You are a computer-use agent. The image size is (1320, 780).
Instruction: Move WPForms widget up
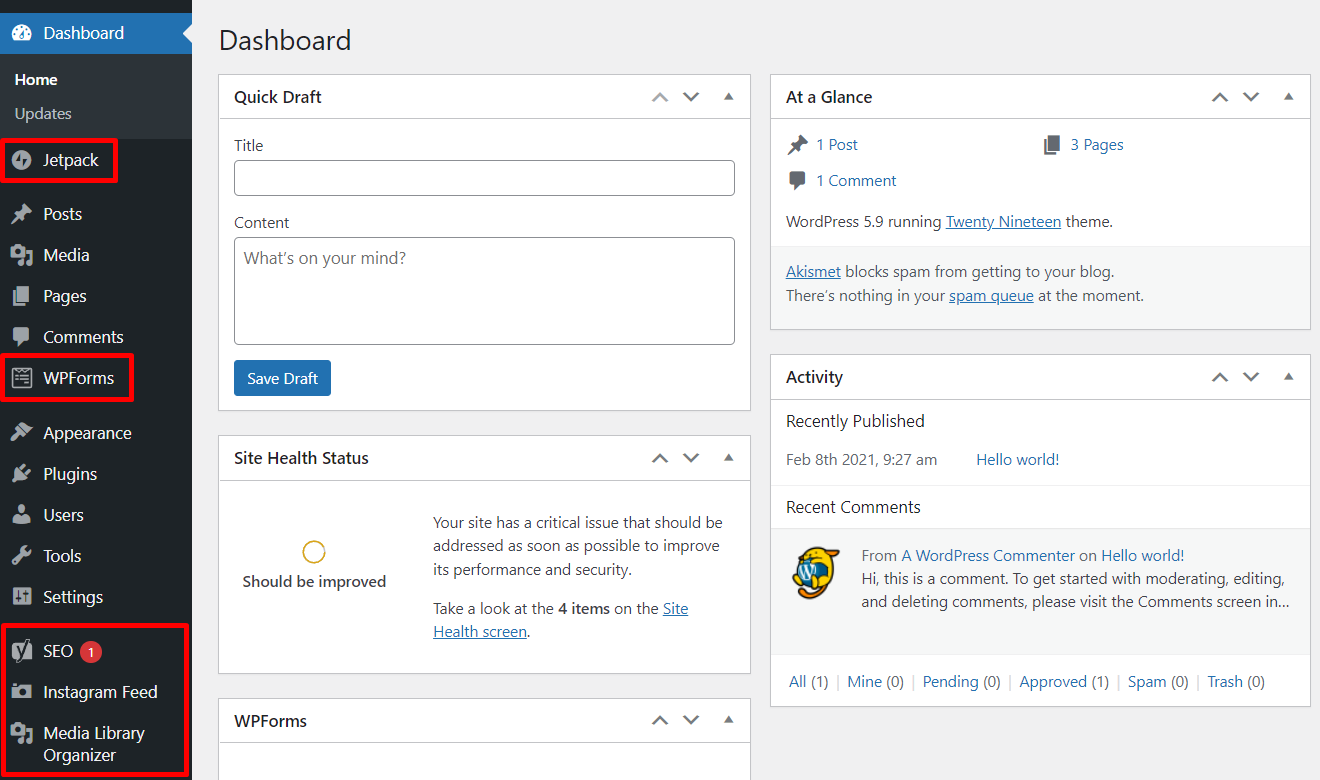click(x=659, y=720)
